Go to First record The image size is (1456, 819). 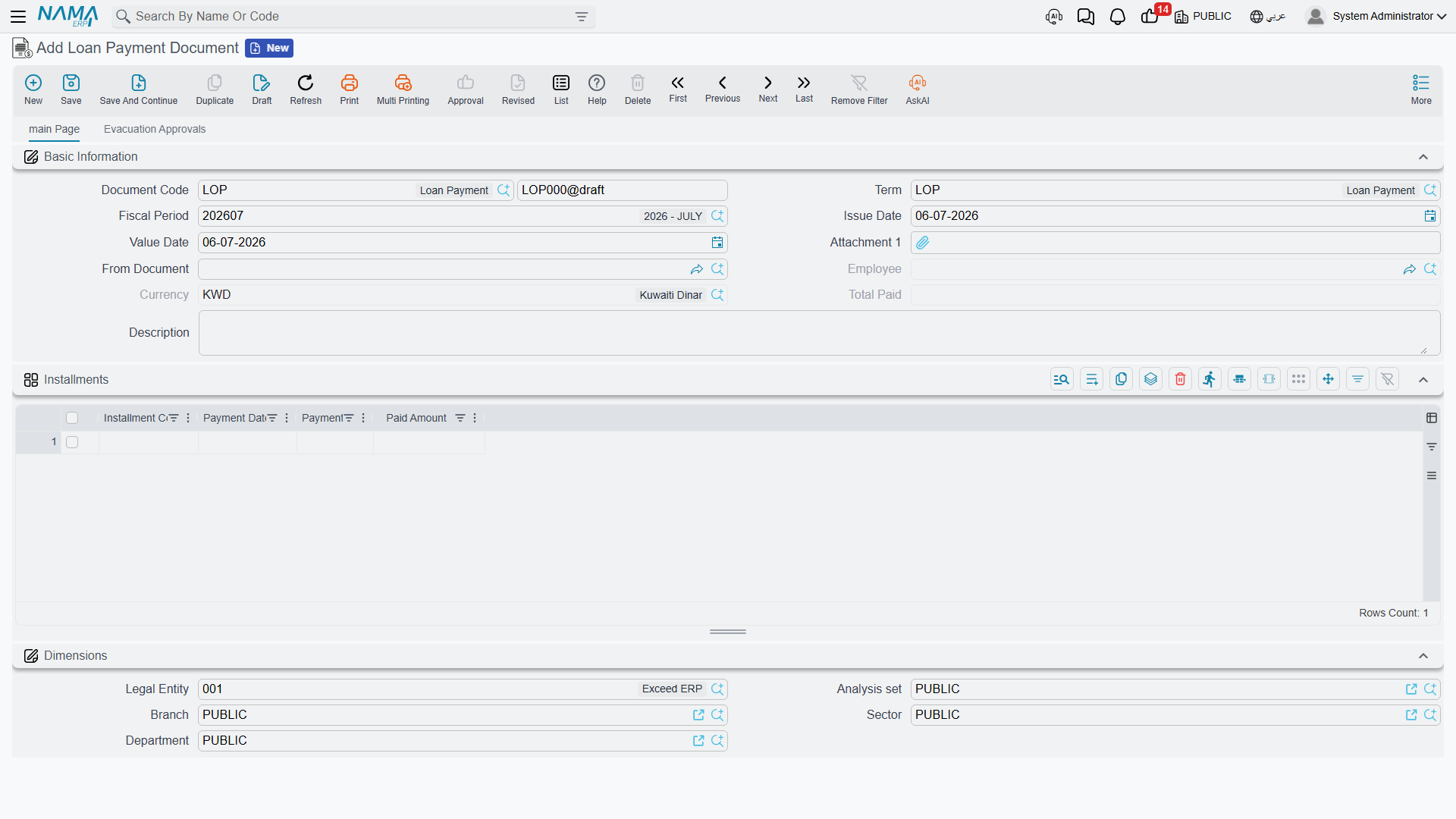[x=678, y=88]
